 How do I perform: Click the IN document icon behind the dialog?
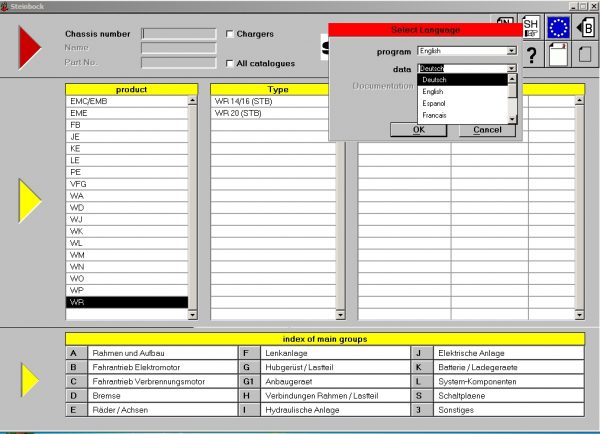coord(504,20)
